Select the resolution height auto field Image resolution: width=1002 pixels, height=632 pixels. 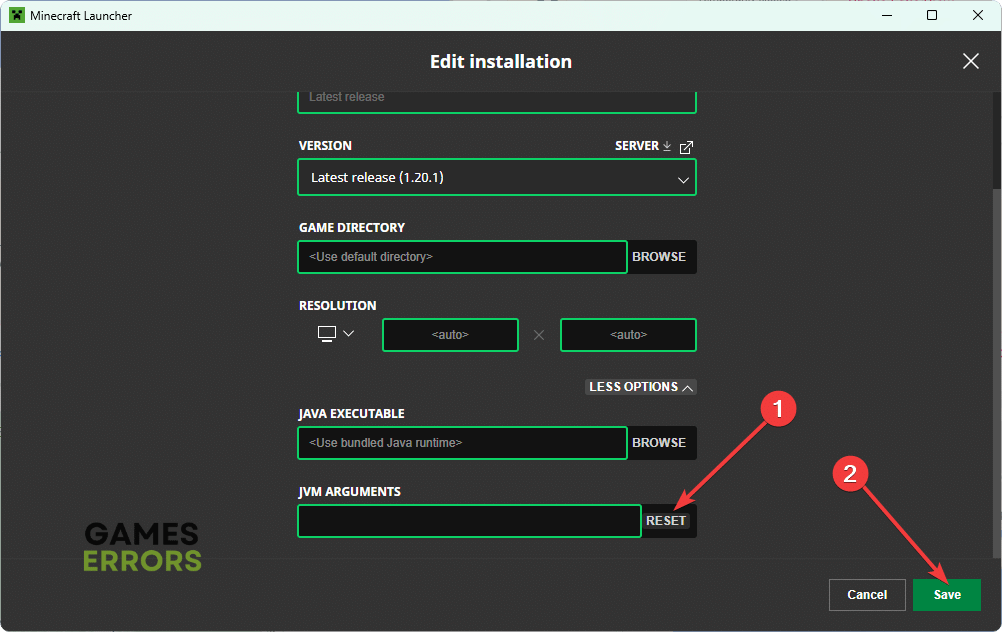click(628, 335)
